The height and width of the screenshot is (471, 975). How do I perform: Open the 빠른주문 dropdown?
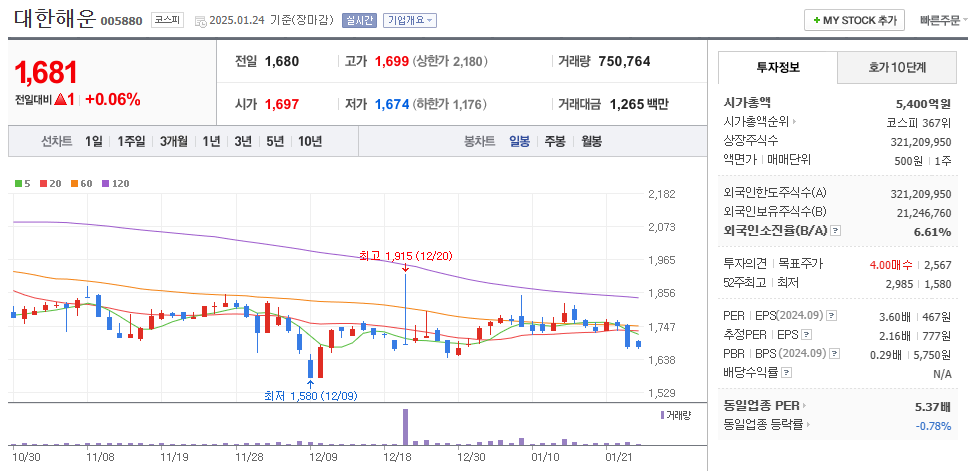(944, 21)
